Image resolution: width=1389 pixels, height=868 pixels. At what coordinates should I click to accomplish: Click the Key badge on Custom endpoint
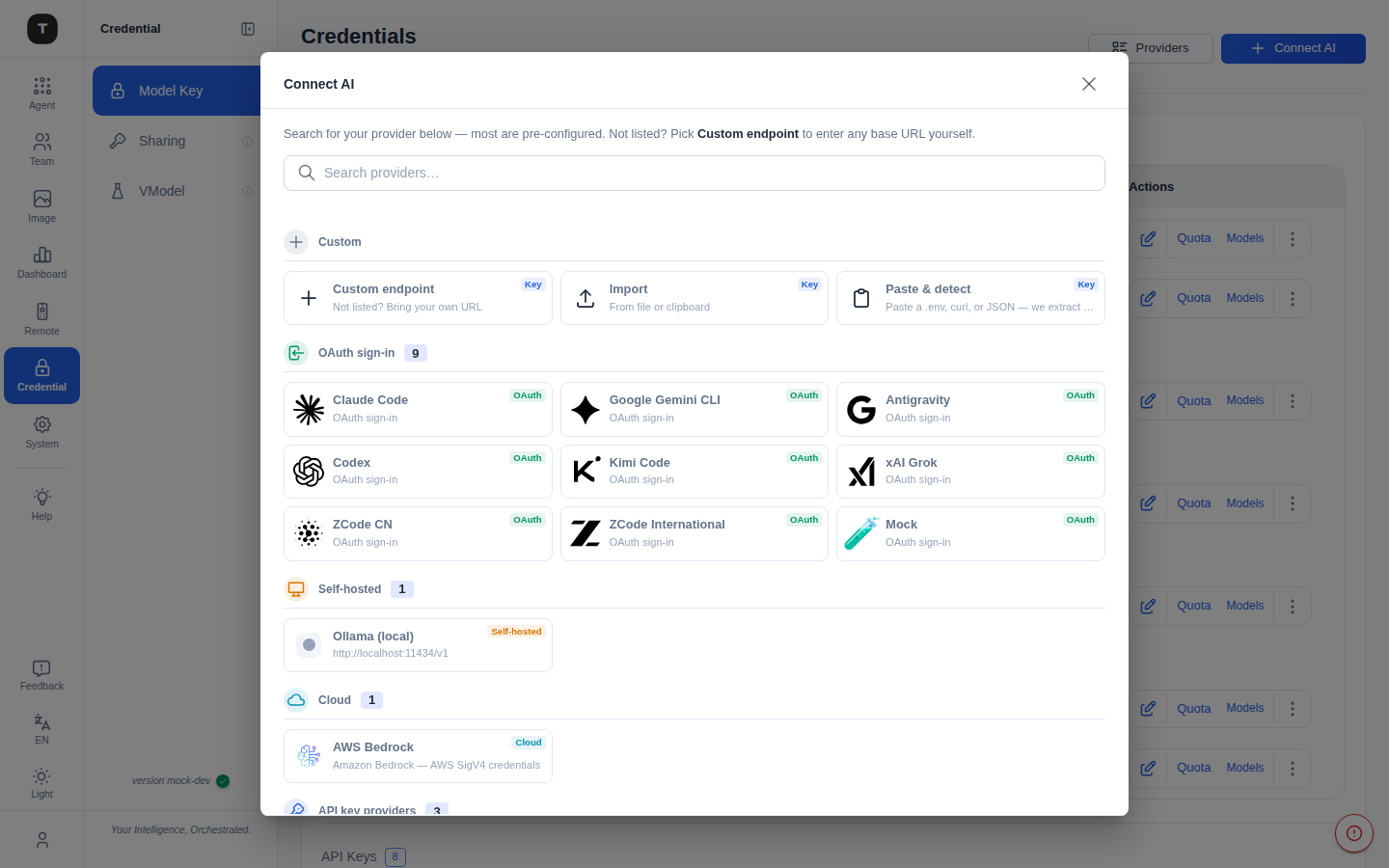(x=533, y=285)
